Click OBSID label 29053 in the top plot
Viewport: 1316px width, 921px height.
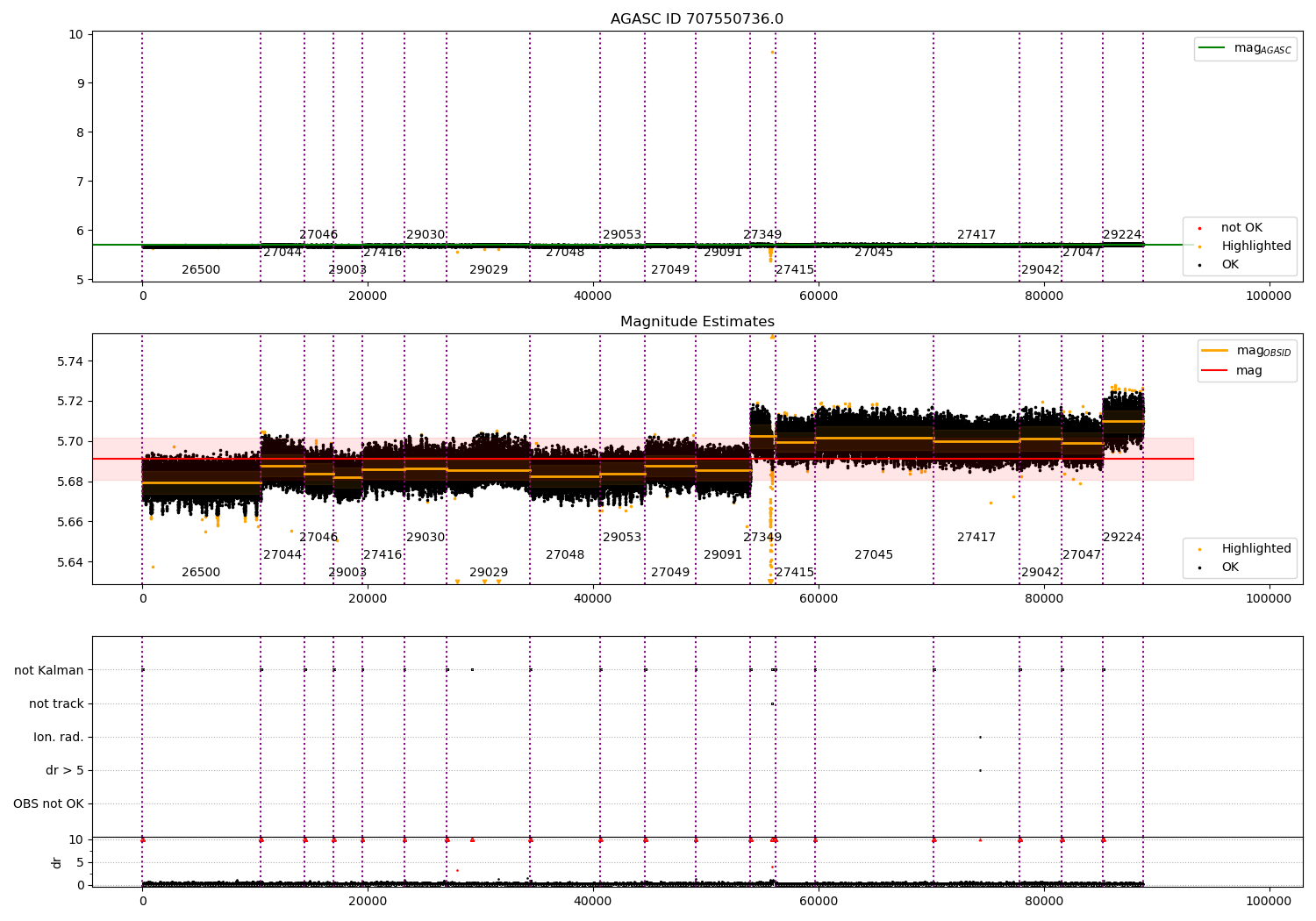point(622,234)
